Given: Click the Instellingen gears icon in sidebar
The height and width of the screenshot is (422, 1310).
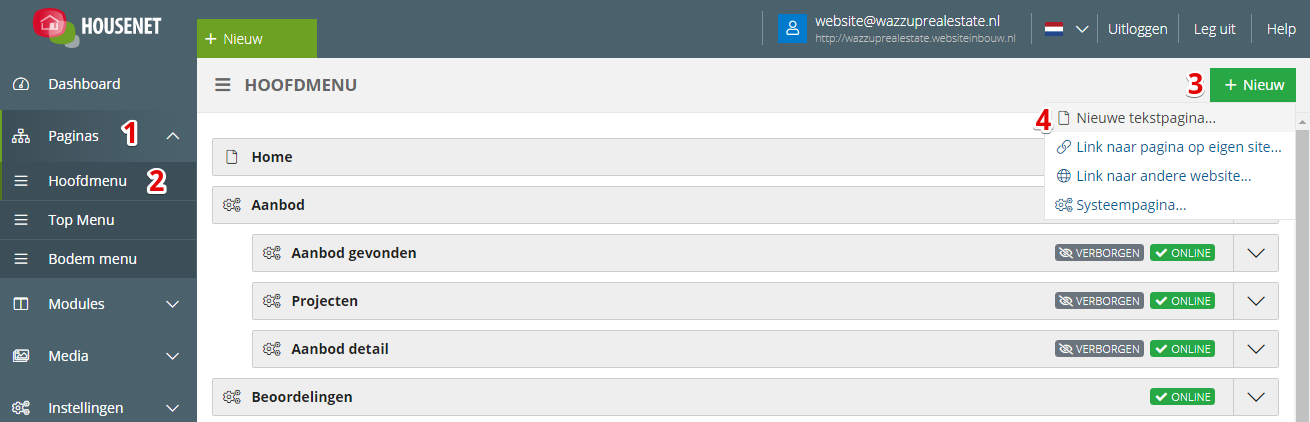Looking at the screenshot, I should point(20,408).
